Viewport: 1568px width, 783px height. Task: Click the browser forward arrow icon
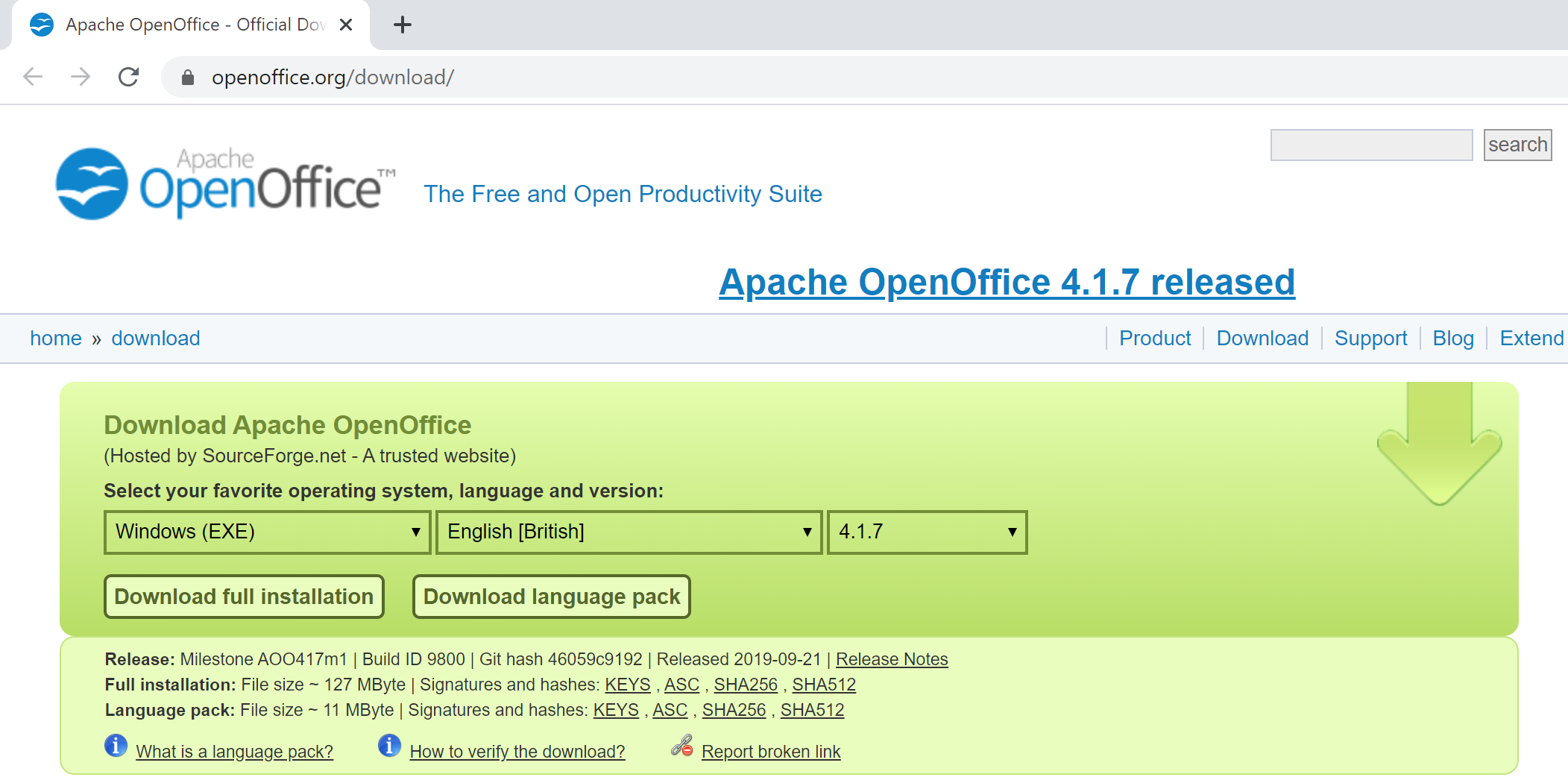pos(81,77)
